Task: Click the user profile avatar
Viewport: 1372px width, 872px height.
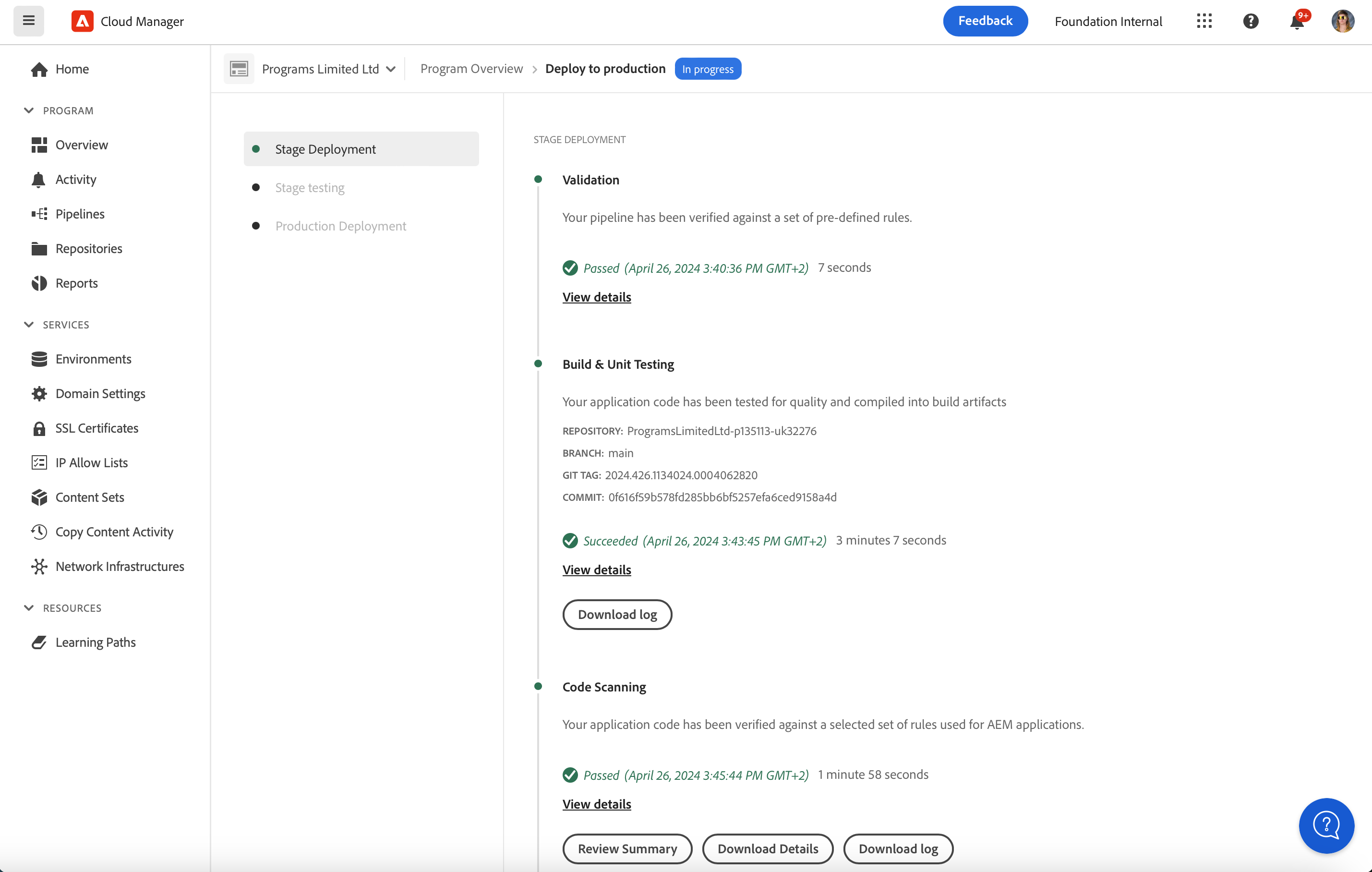Action: pos(1342,21)
